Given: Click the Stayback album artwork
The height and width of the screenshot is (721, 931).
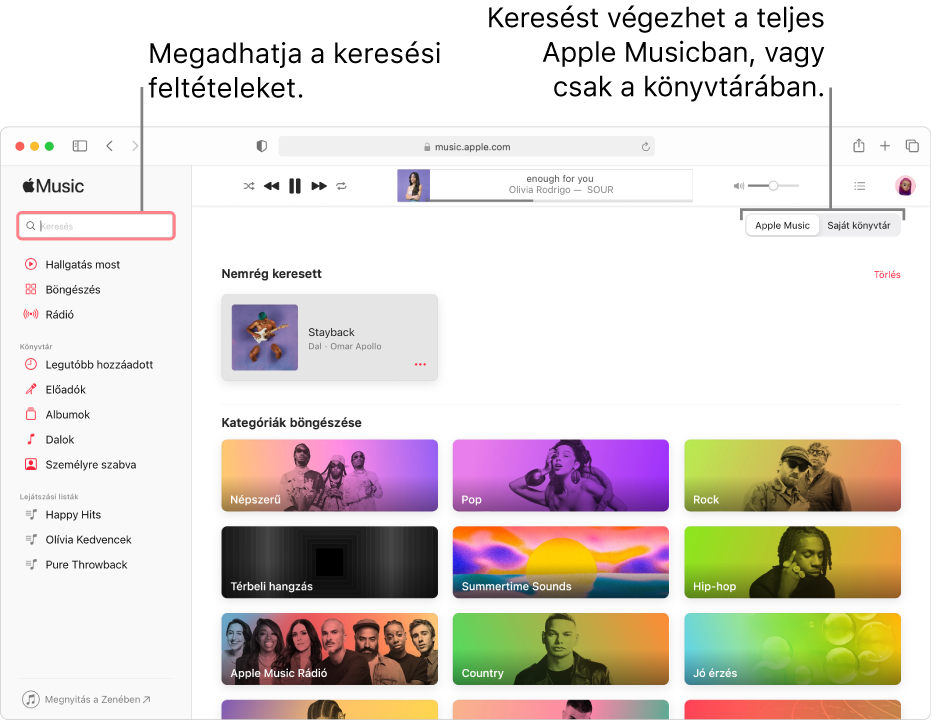Looking at the screenshot, I should click(265, 337).
